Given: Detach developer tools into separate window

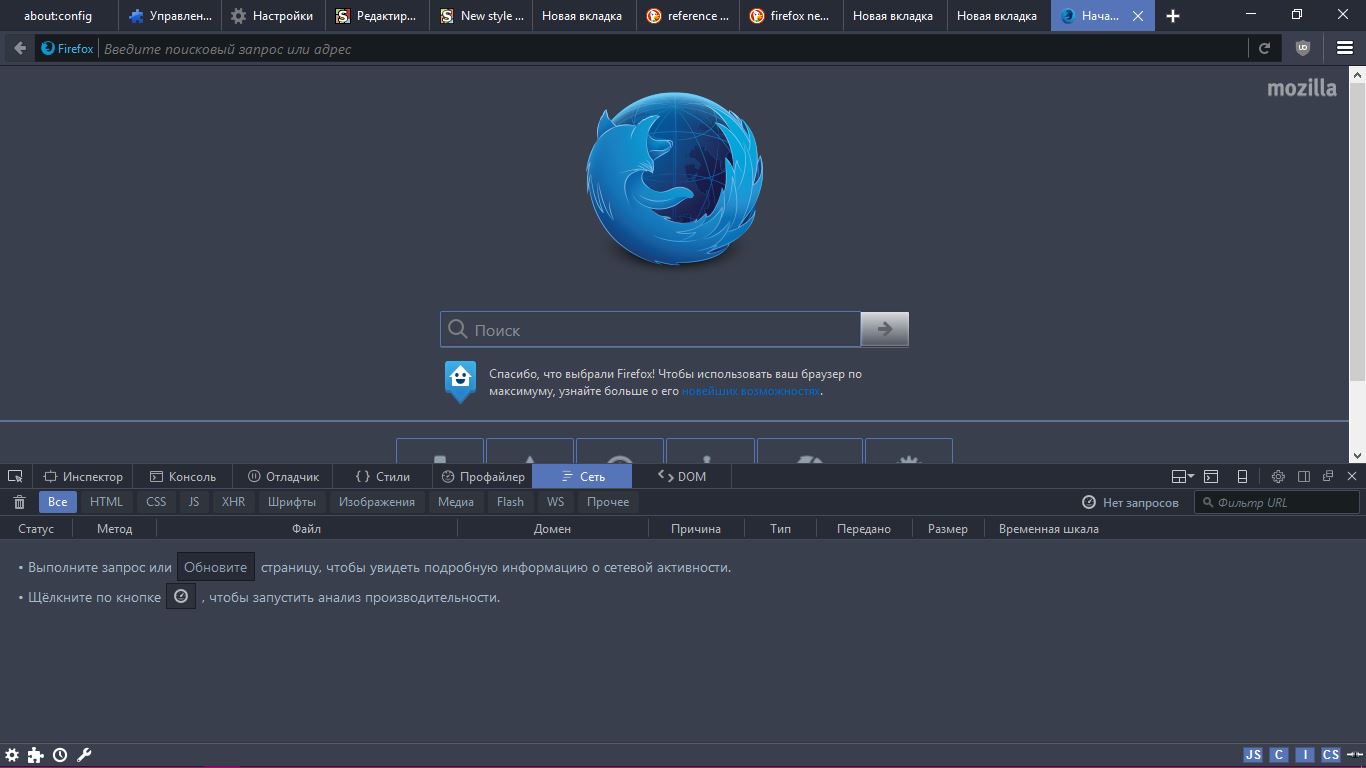Looking at the screenshot, I should [1328, 477].
